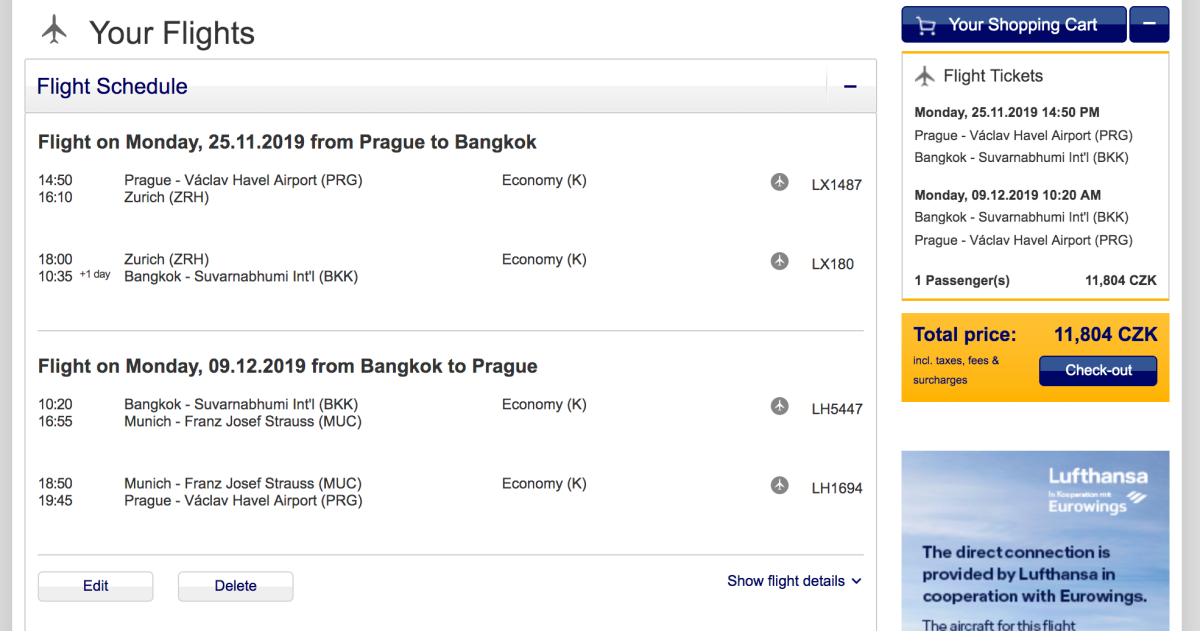The width and height of the screenshot is (1200, 631).
Task: Click the round plane icon next to LH5447
Action: (780, 406)
